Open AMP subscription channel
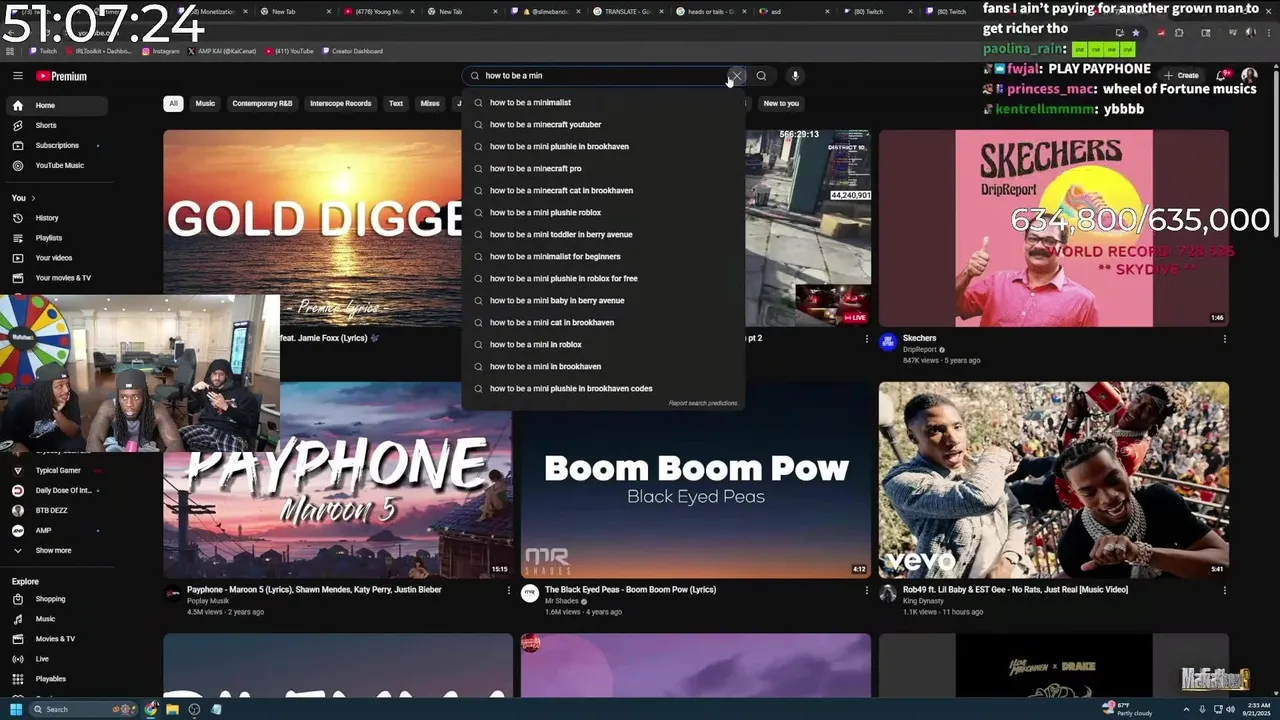1280x720 pixels. pos(56,530)
